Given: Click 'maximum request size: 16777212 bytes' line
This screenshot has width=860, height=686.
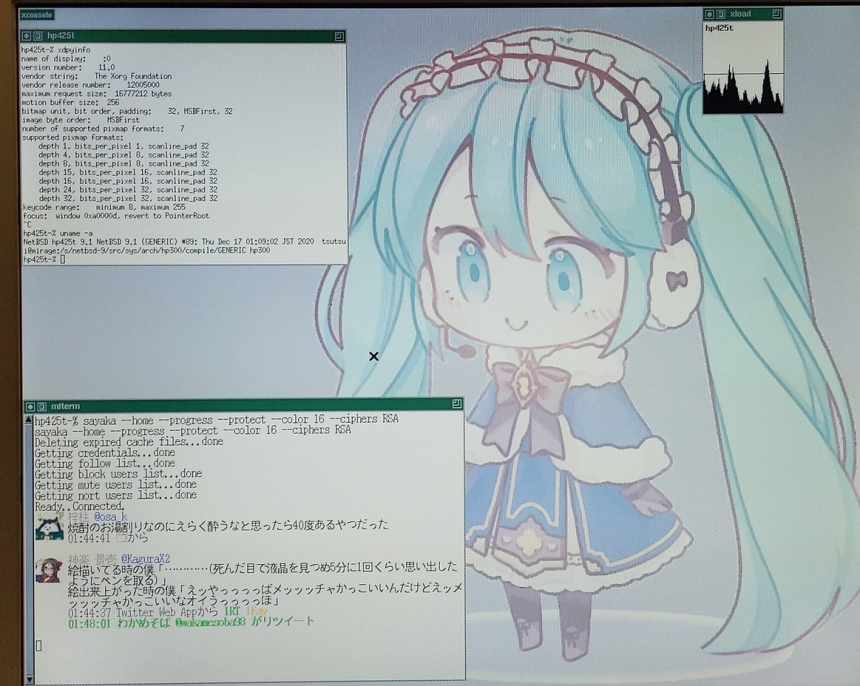Looking at the screenshot, I should [97, 94].
